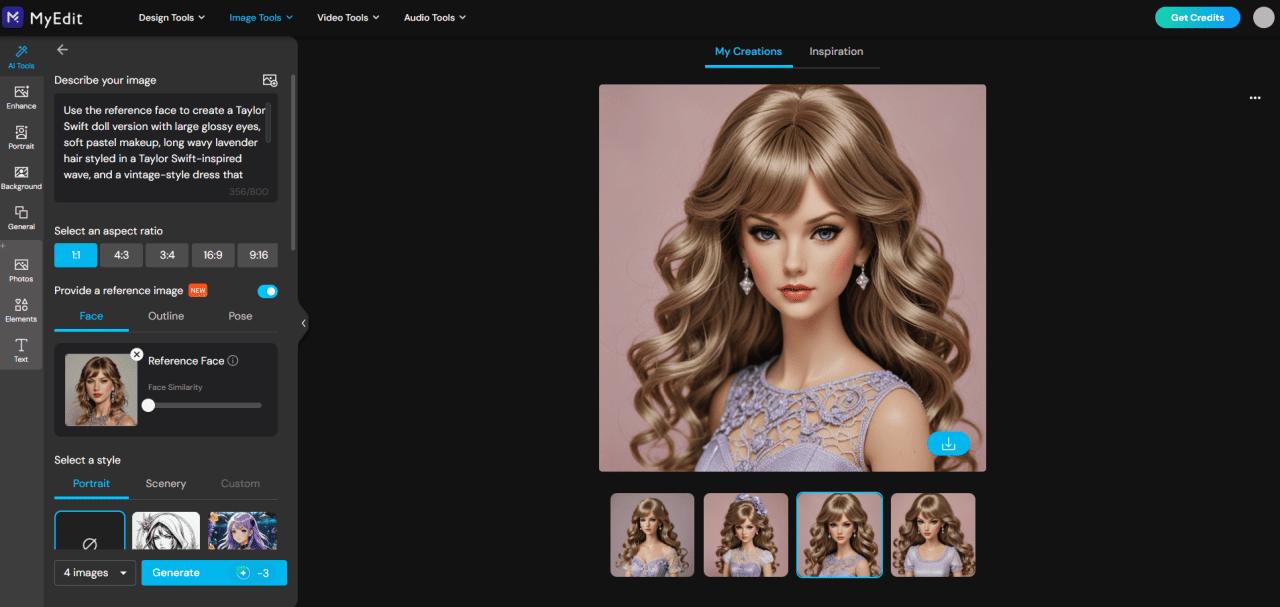The image size is (1280, 607).
Task: Toggle off Provide a reference image
Action: [x=267, y=290]
